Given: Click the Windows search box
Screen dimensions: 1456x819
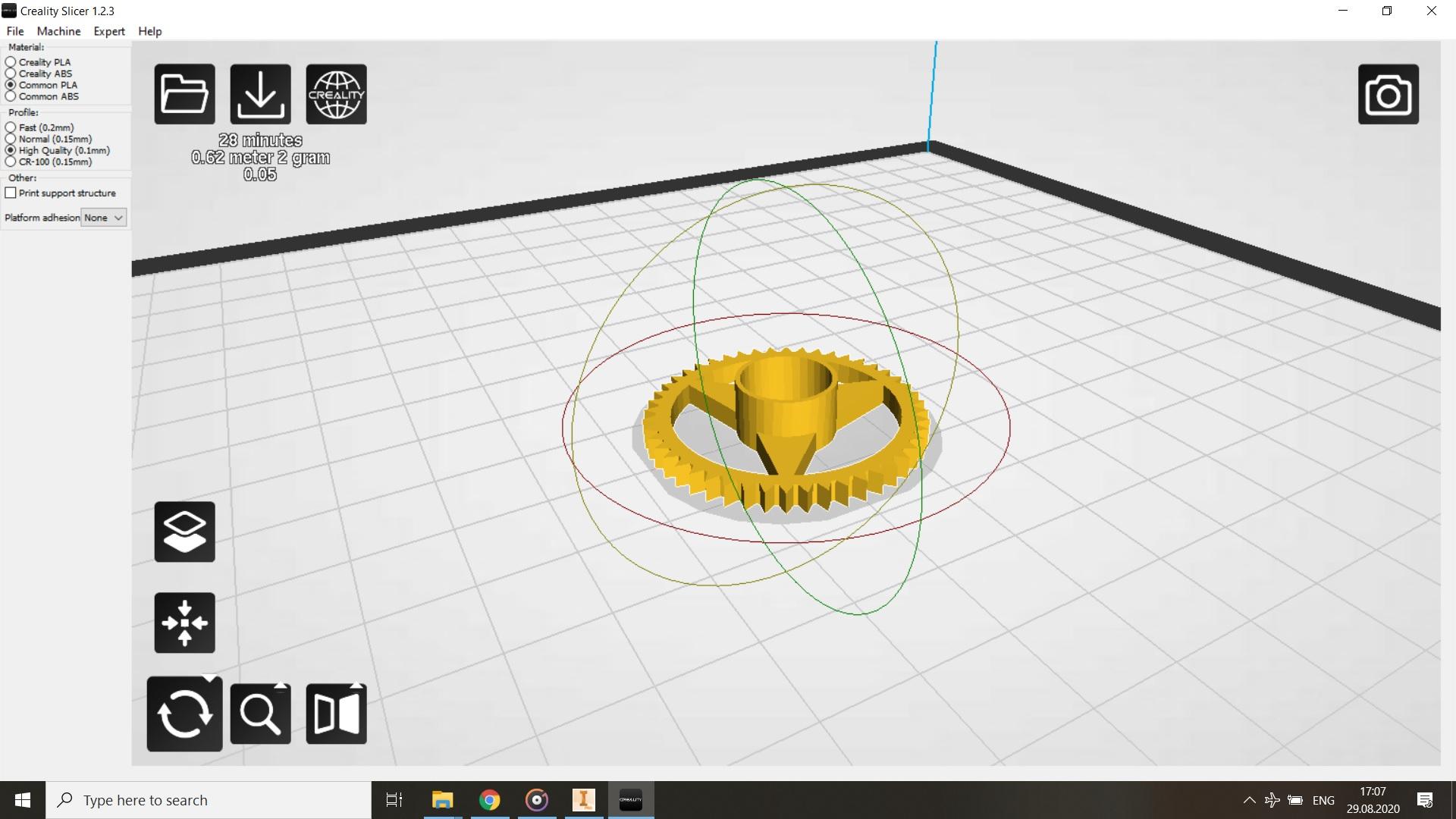Looking at the screenshot, I should click(x=209, y=800).
